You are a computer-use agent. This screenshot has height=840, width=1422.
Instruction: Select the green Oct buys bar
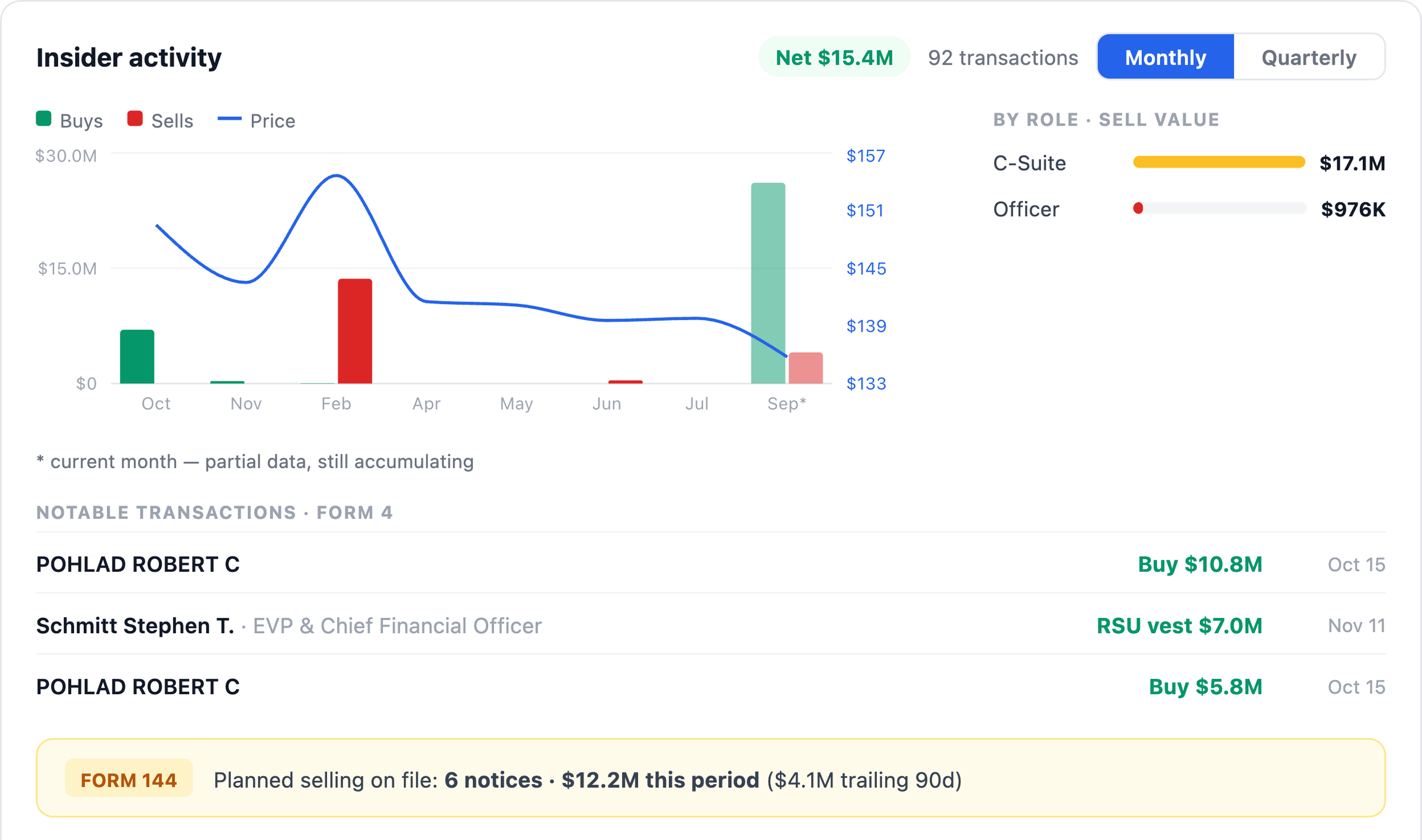click(137, 357)
